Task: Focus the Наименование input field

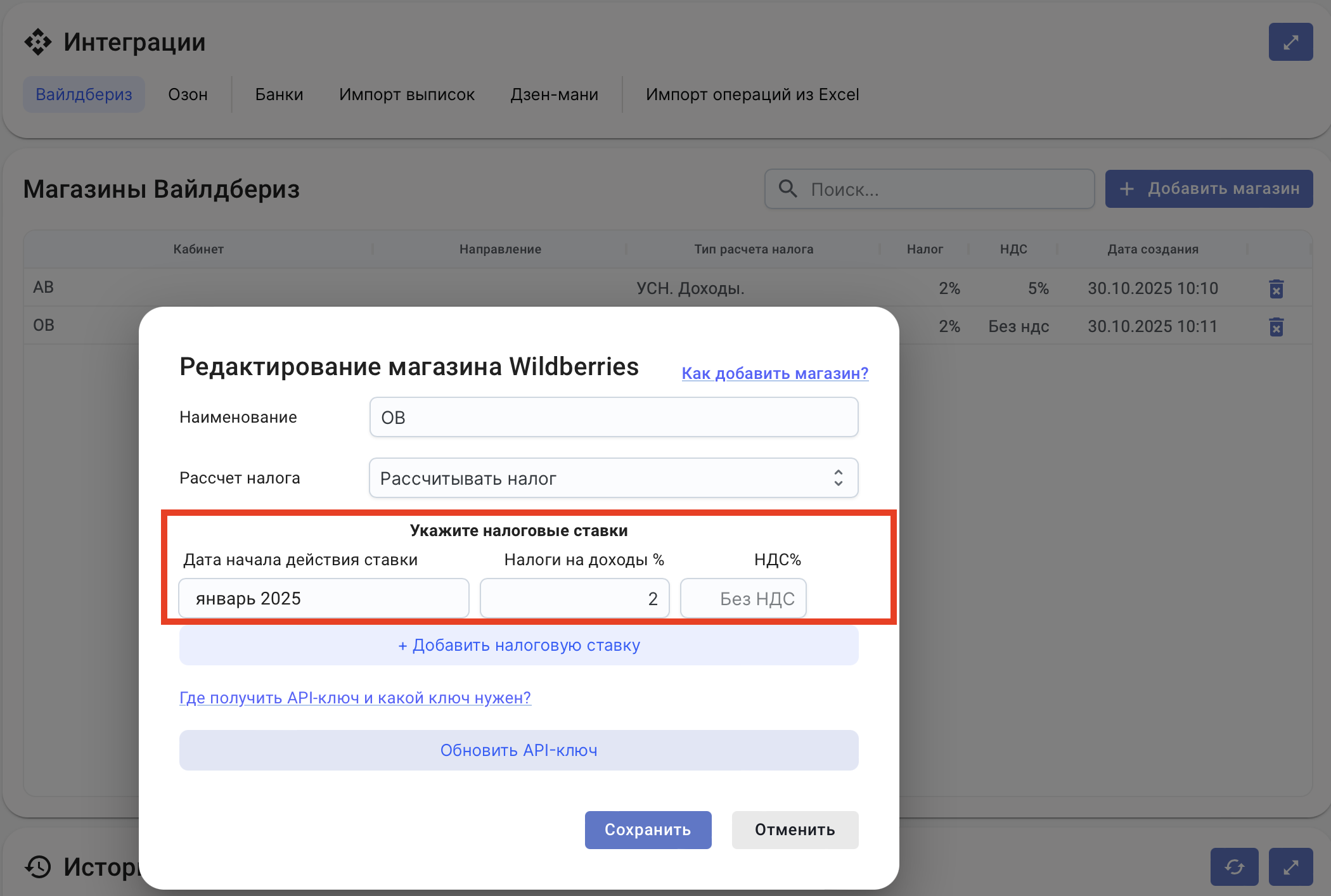Action: [613, 417]
